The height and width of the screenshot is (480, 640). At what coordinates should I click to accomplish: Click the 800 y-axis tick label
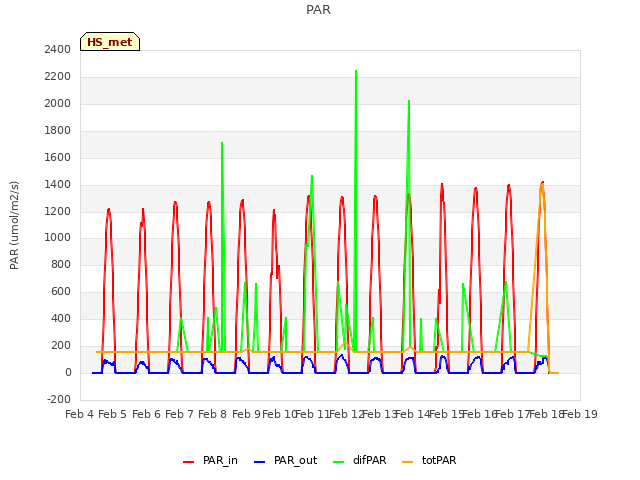(61, 264)
